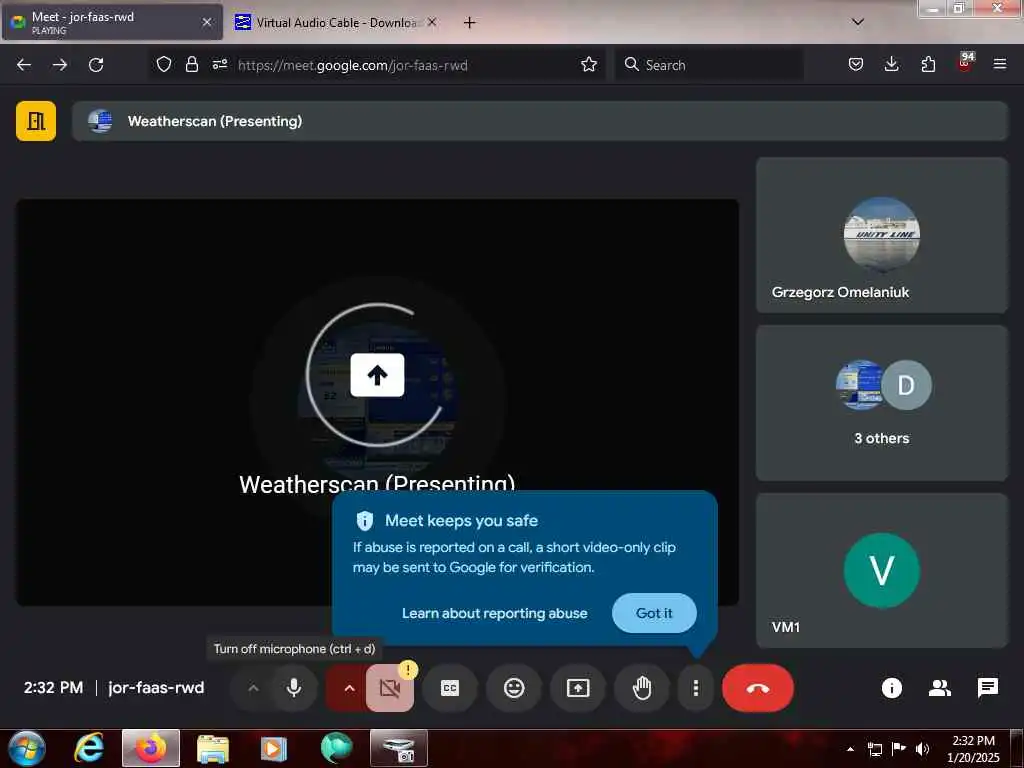Viewport: 1024px width, 768px height.
Task: Bookmark this page with the star
Action: [x=588, y=64]
